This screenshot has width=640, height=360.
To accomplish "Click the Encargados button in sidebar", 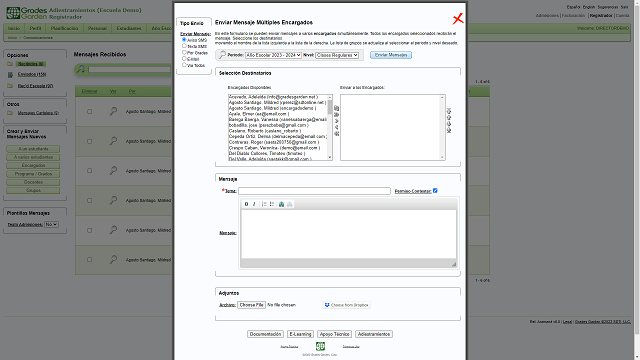I will (33, 166).
